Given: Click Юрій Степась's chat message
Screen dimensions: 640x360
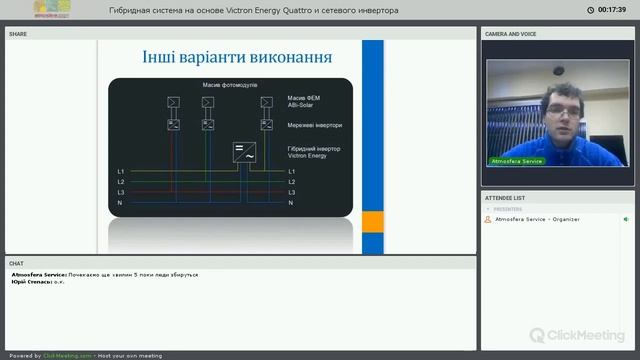Looking at the screenshot, I should [x=38, y=282].
